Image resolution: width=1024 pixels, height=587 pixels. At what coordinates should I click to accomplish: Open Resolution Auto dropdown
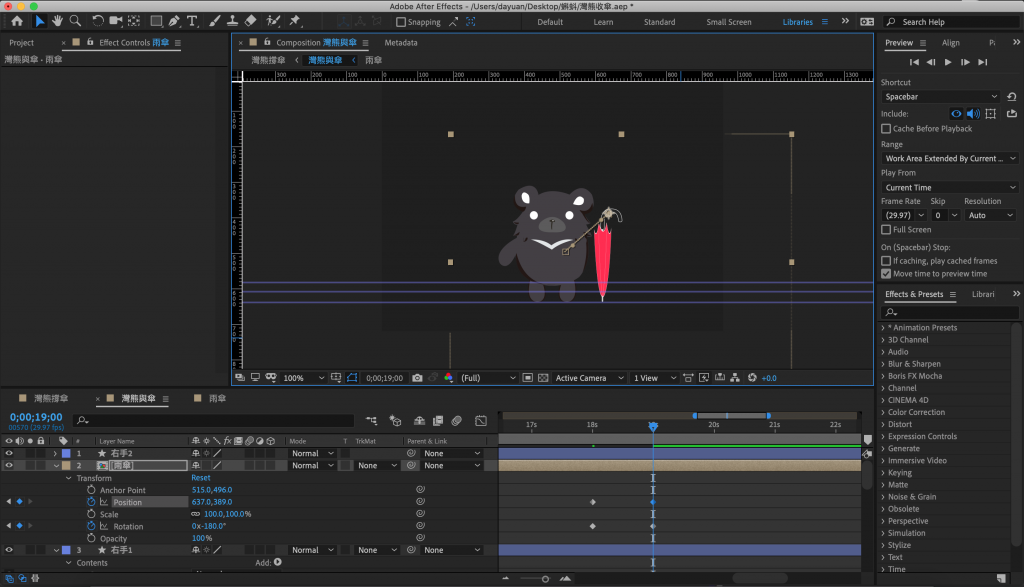pos(990,215)
